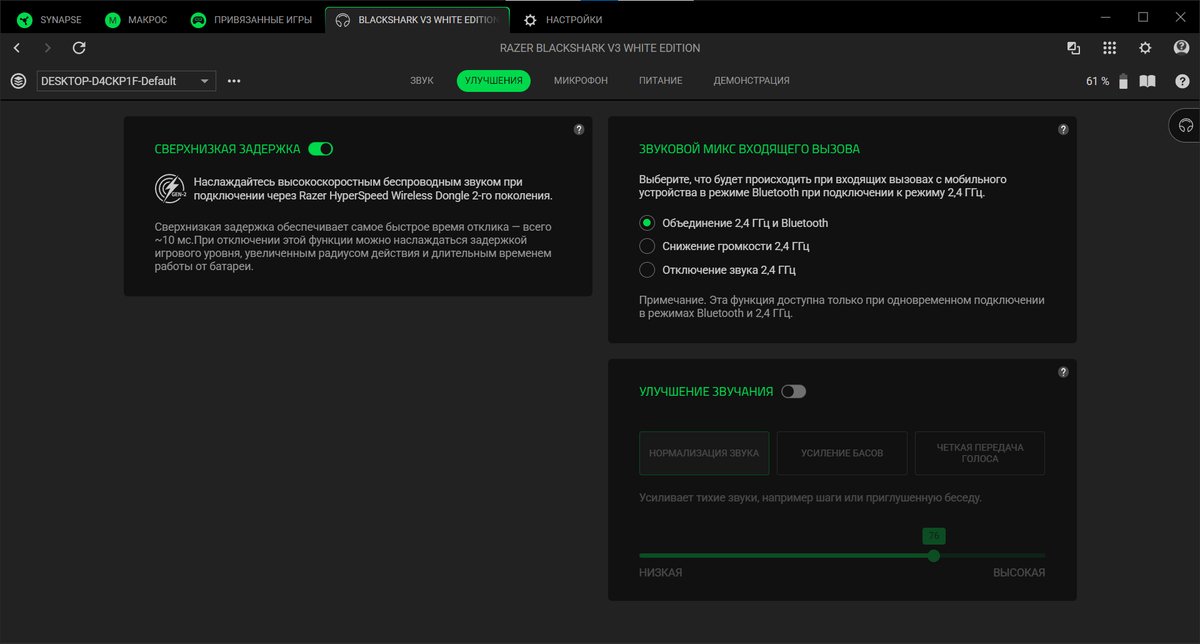This screenshot has height=644, width=1200.
Task: Open the profile options three-dots menu
Action: (234, 81)
